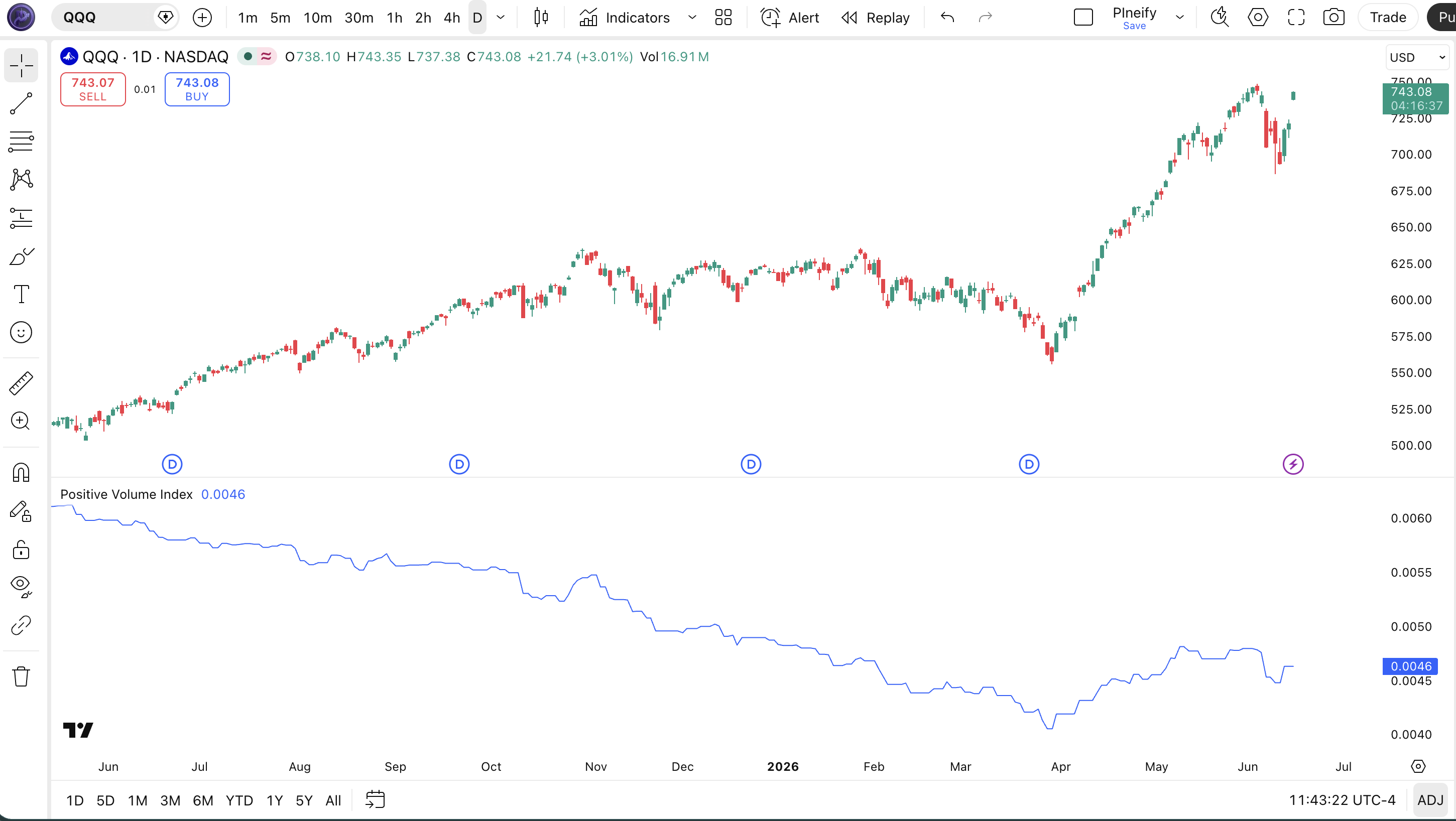The image size is (1456, 821).
Task: Switch to the 30m timeframe
Action: tap(359, 18)
